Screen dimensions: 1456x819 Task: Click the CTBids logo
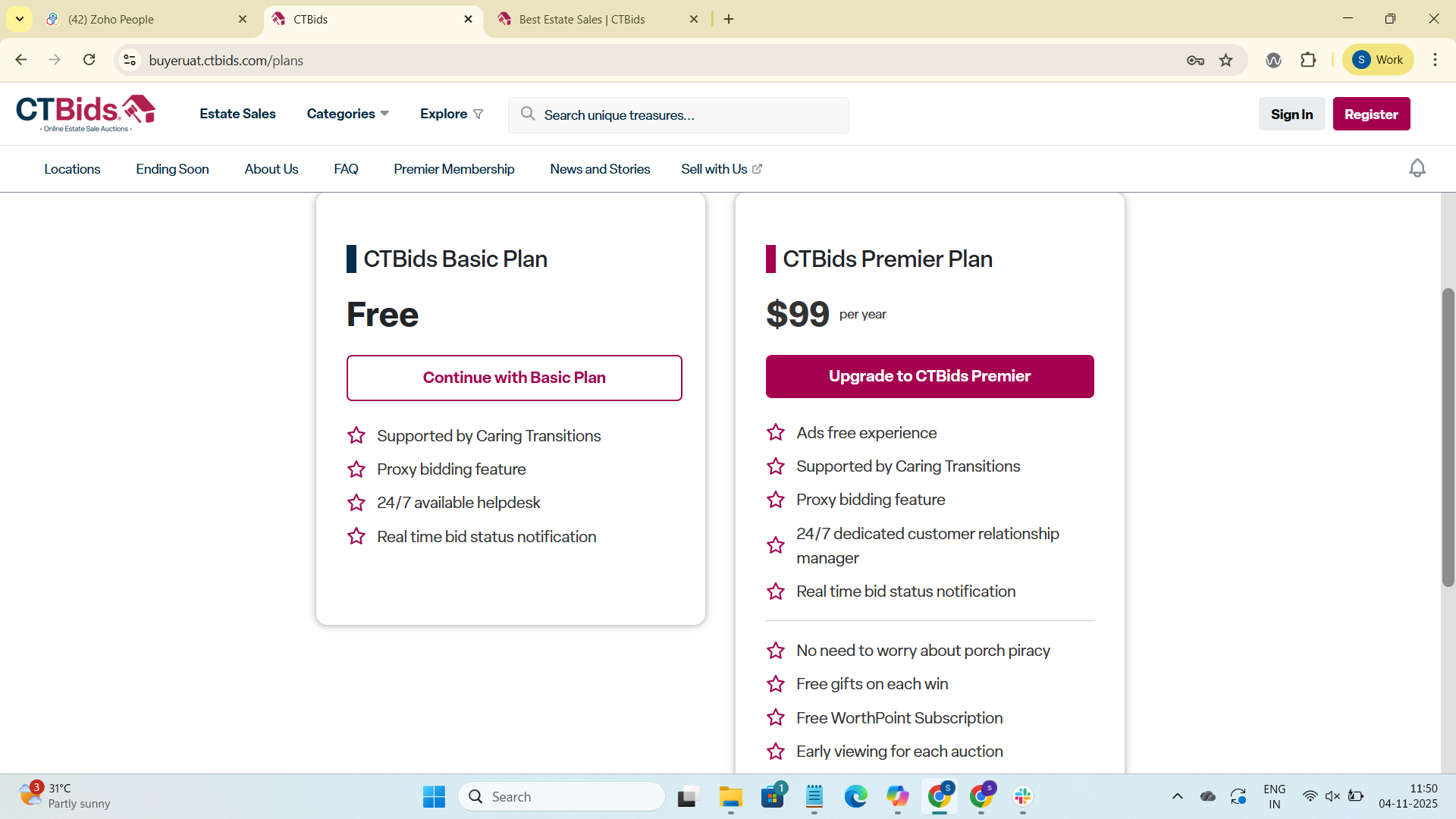(x=86, y=114)
